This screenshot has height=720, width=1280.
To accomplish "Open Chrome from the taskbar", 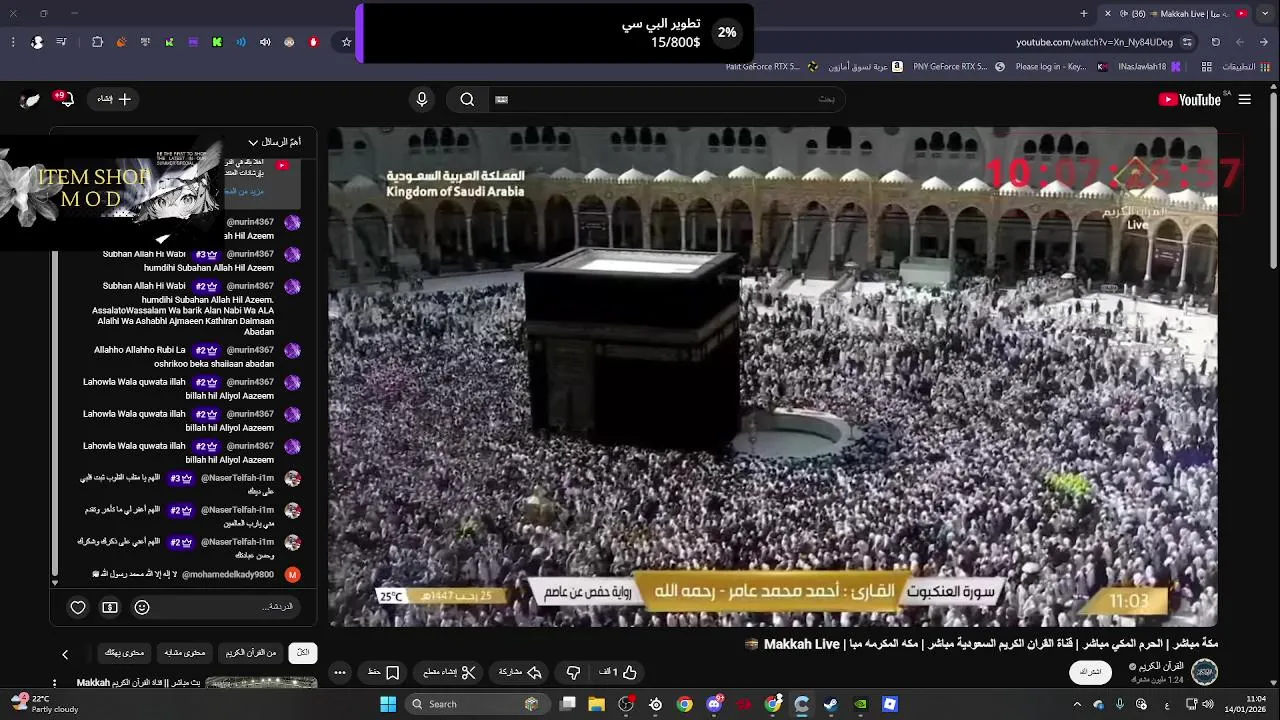I will pos(685,704).
